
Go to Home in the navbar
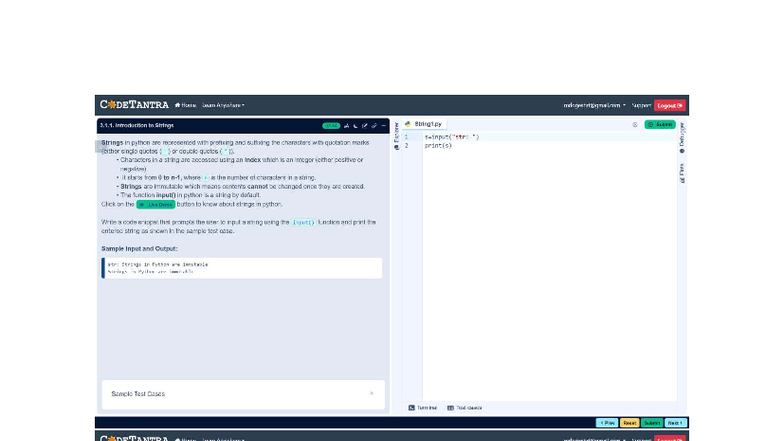[x=185, y=105]
